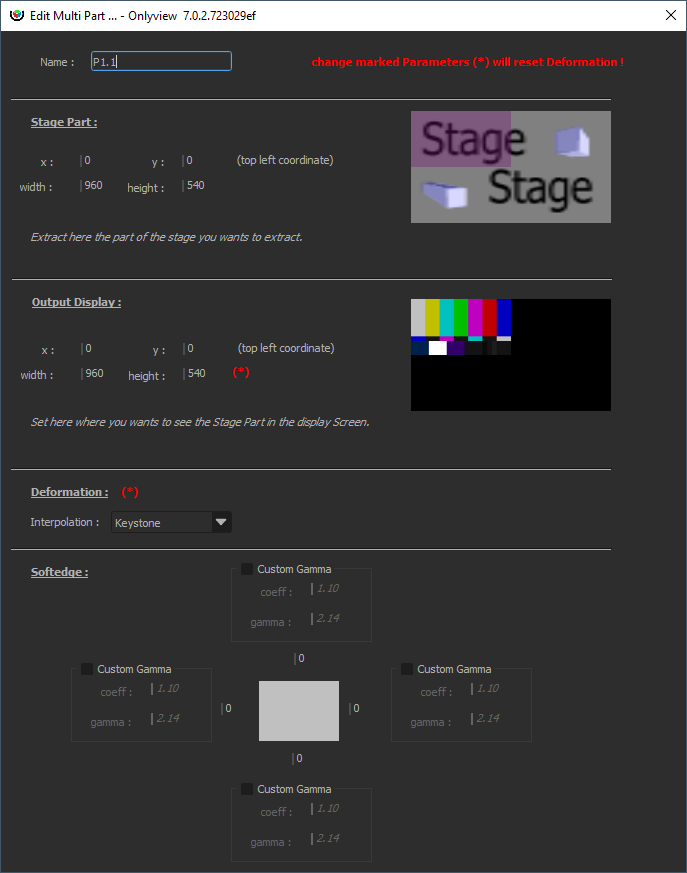Click the red asterisk next to Deformation
The height and width of the screenshot is (873, 687).
pos(130,492)
